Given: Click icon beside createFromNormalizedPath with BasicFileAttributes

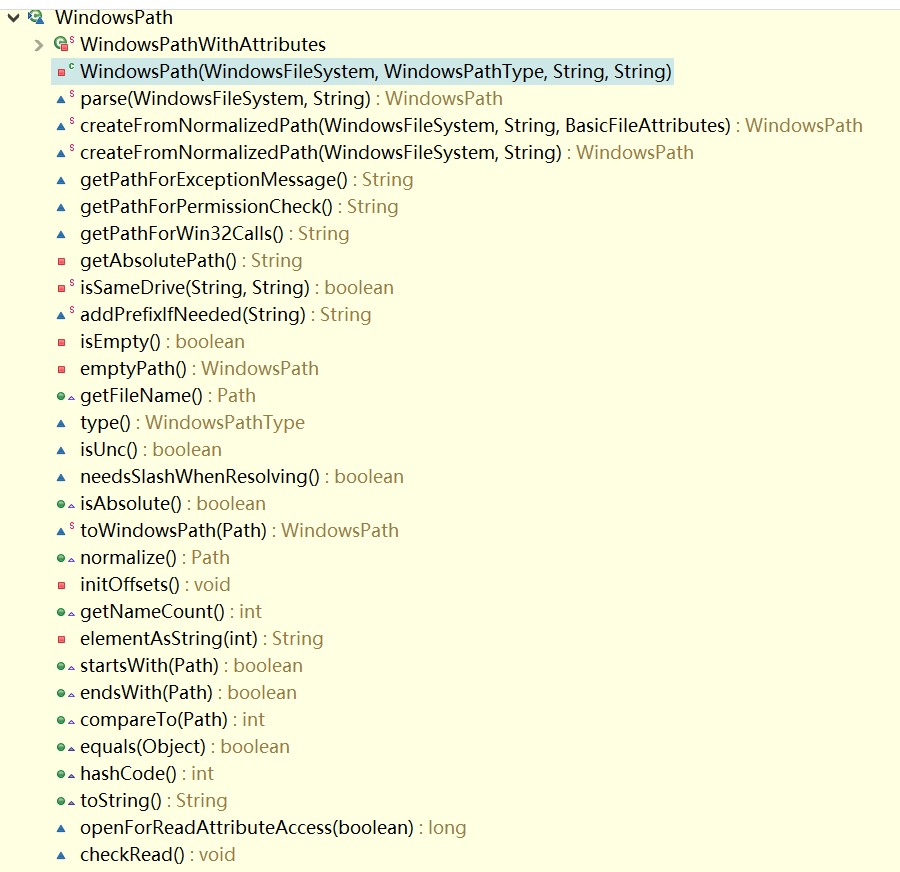Looking at the screenshot, I should click(65, 125).
